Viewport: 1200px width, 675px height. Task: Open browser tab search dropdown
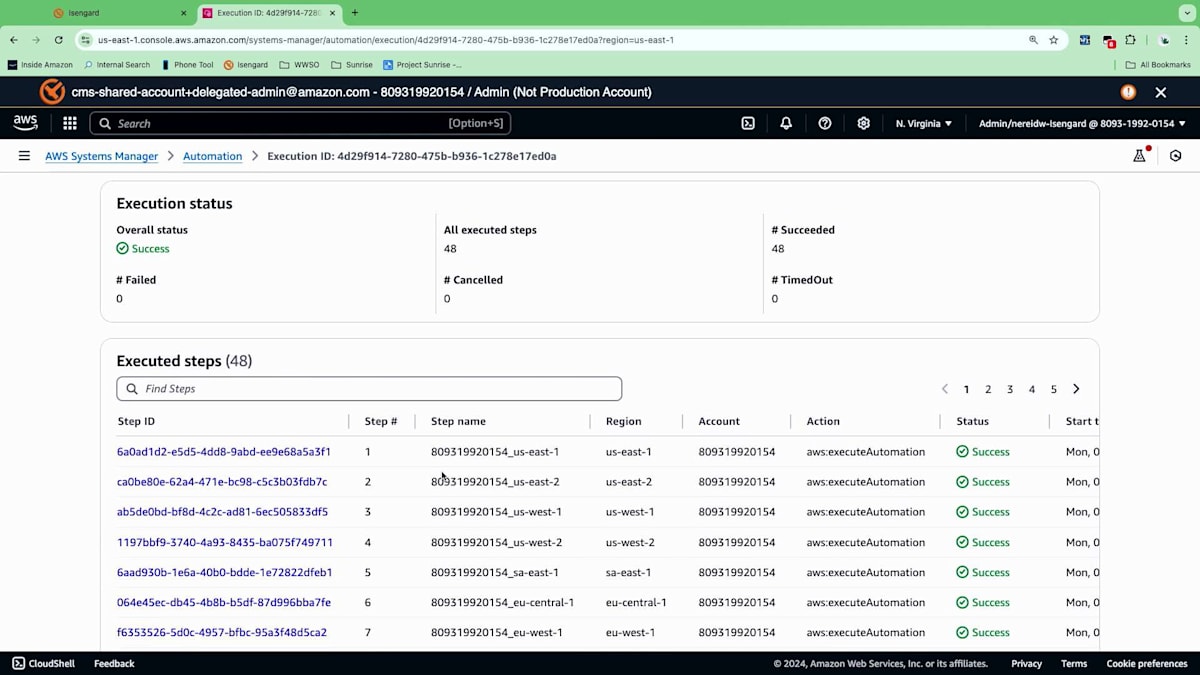[1187, 13]
